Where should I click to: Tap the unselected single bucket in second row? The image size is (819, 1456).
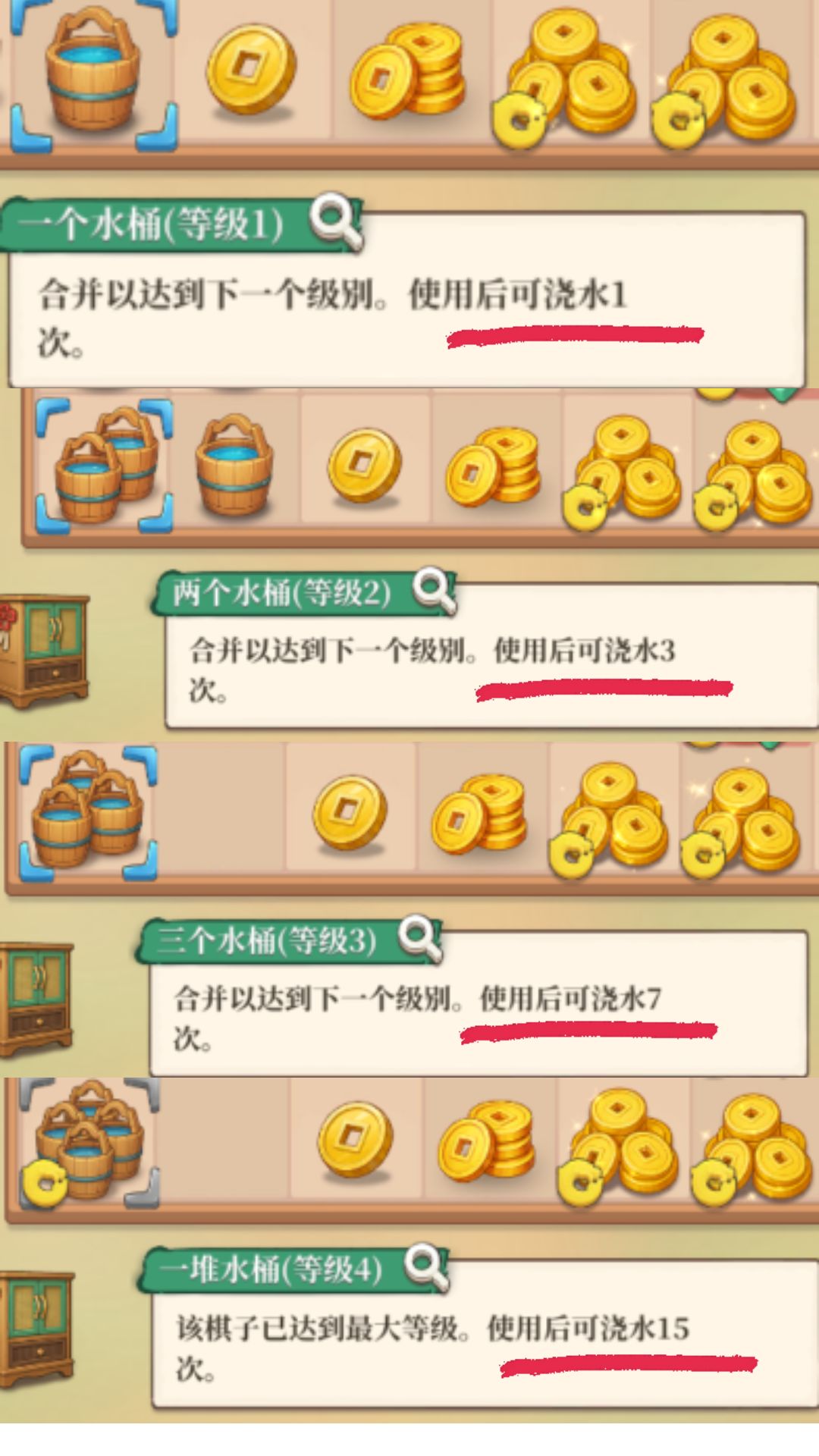click(234, 464)
